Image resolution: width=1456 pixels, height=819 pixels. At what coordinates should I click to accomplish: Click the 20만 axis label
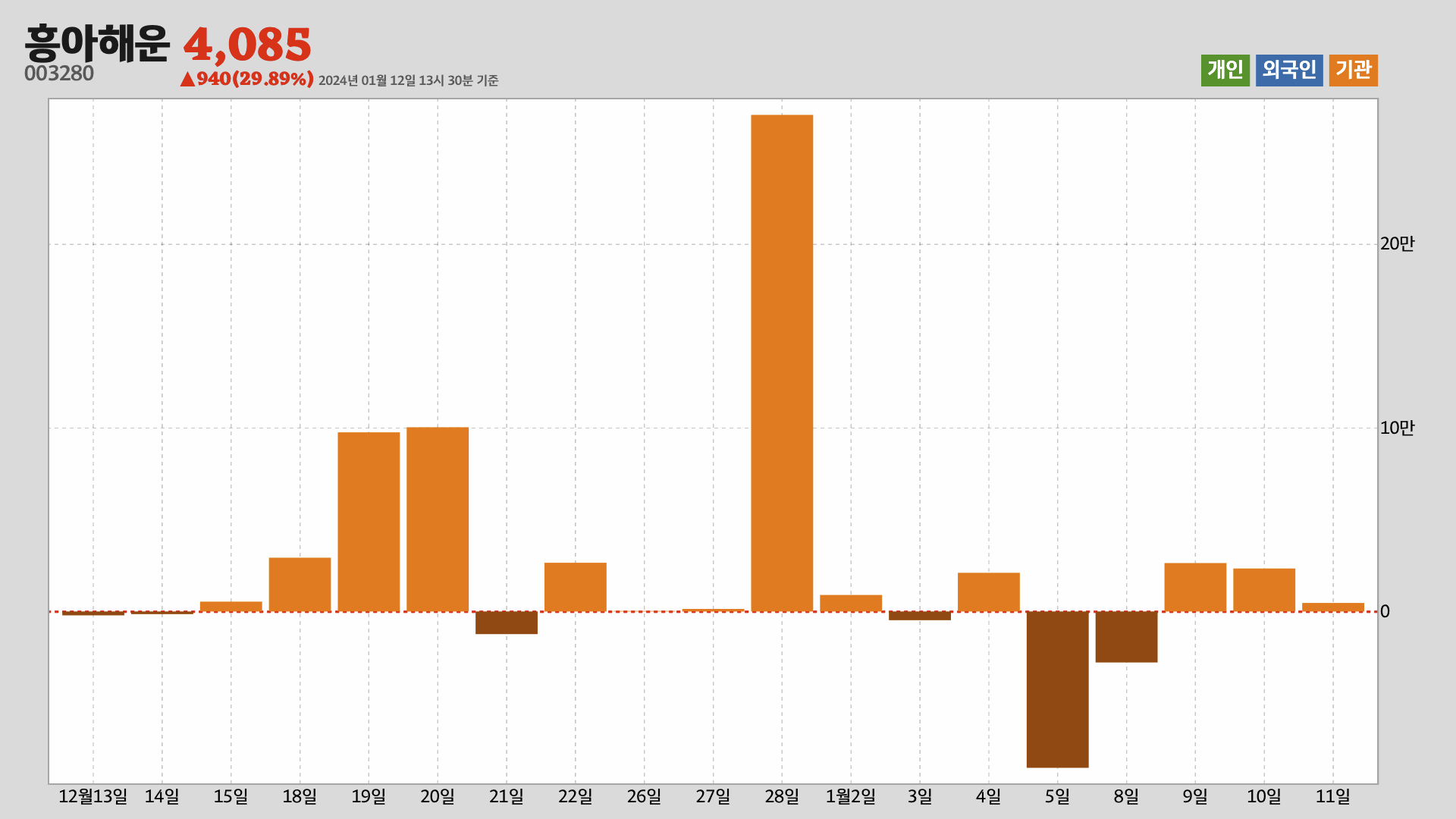1397,244
